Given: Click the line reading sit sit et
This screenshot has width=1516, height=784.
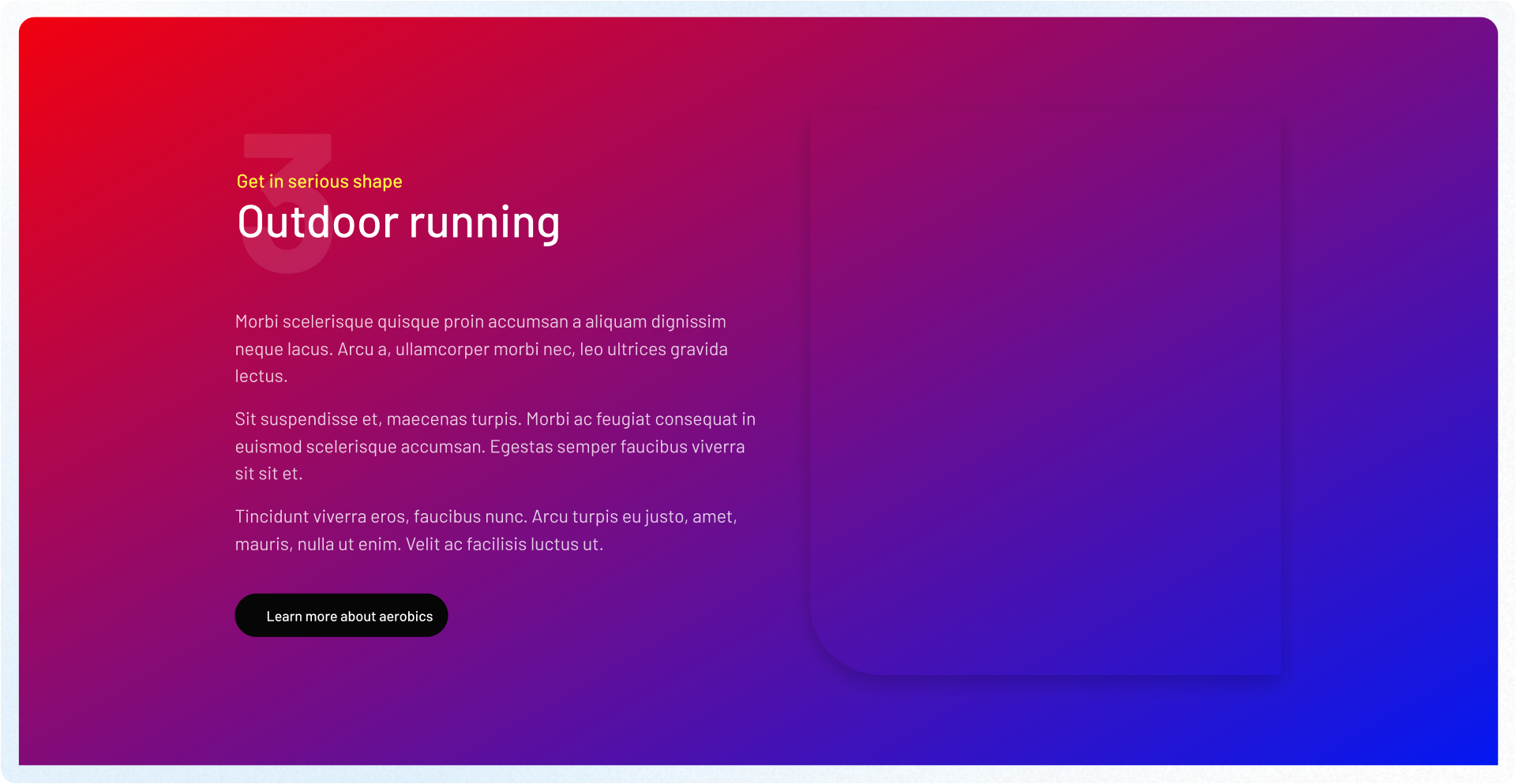Looking at the screenshot, I should click(x=268, y=474).
